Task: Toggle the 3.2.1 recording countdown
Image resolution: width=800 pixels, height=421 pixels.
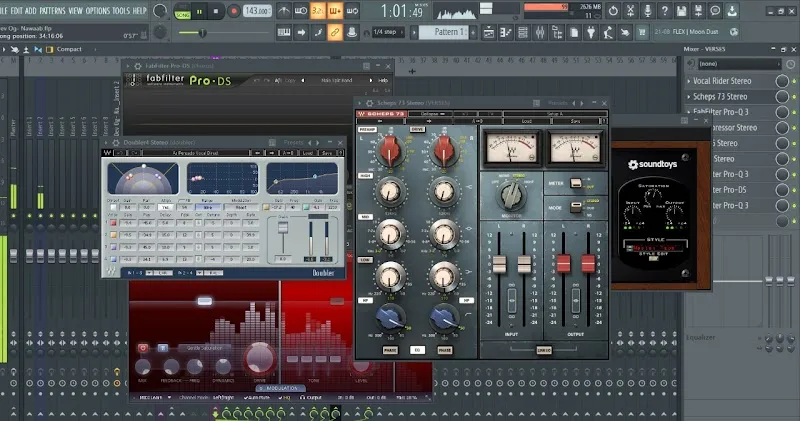Action: (x=318, y=11)
